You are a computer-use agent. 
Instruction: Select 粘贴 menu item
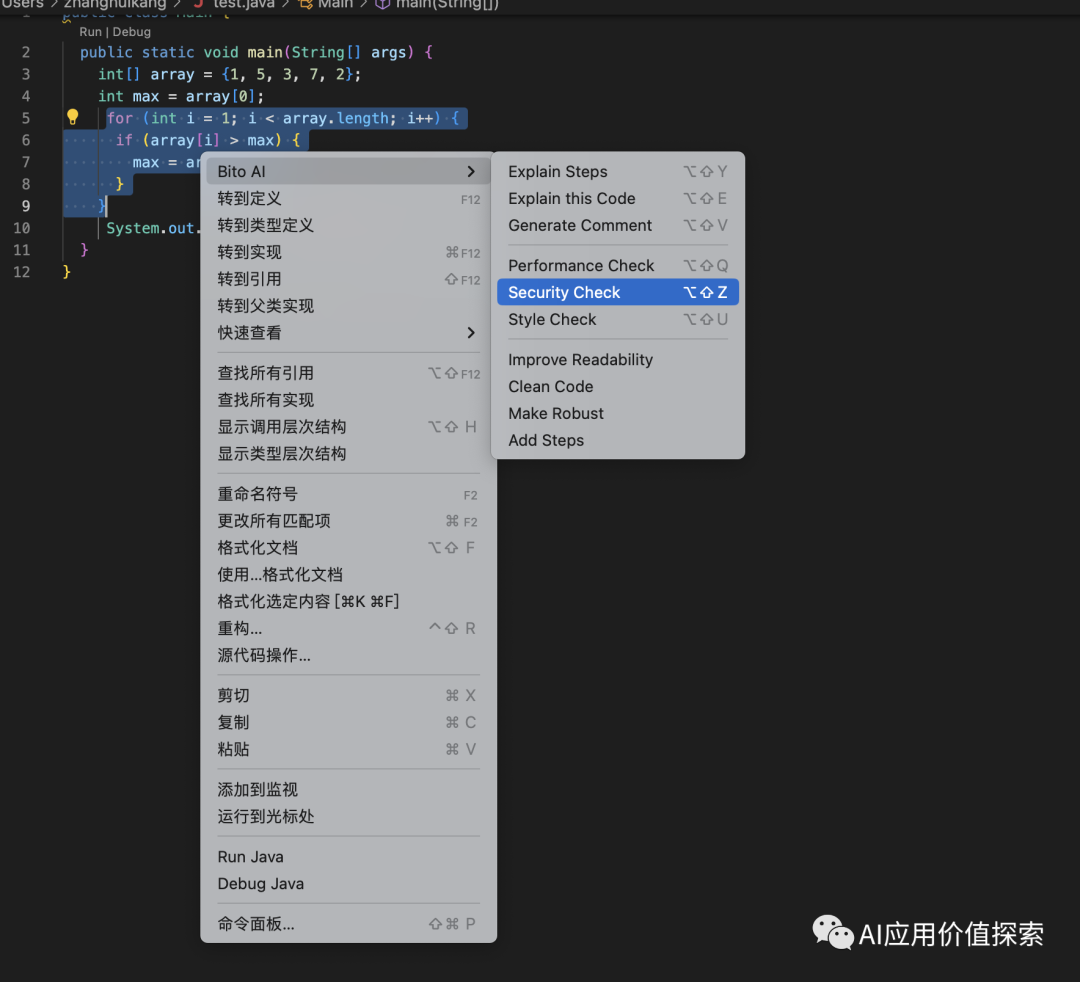pyautogui.click(x=348, y=749)
